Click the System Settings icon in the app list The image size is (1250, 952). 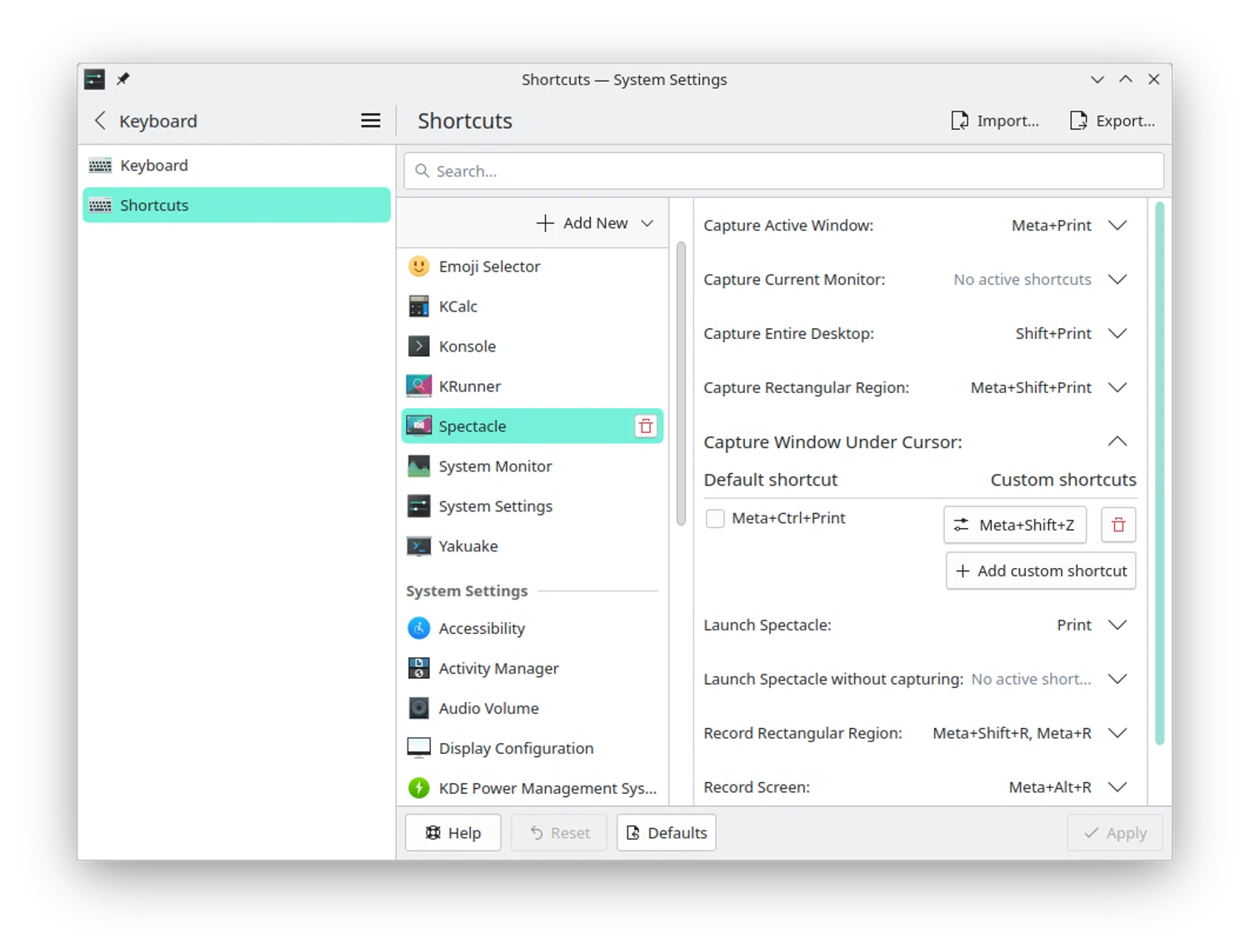[418, 506]
